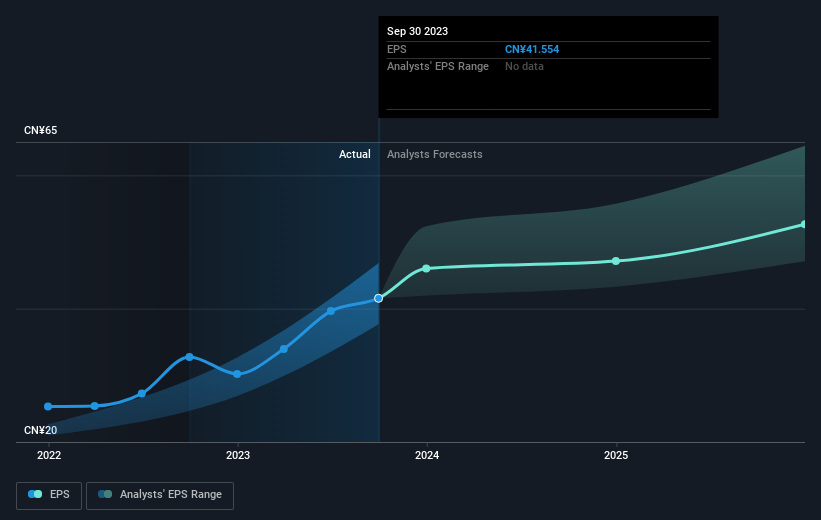Toggle the Analysts' EPS Range legend
This screenshot has width=821, height=520.
pos(160,495)
